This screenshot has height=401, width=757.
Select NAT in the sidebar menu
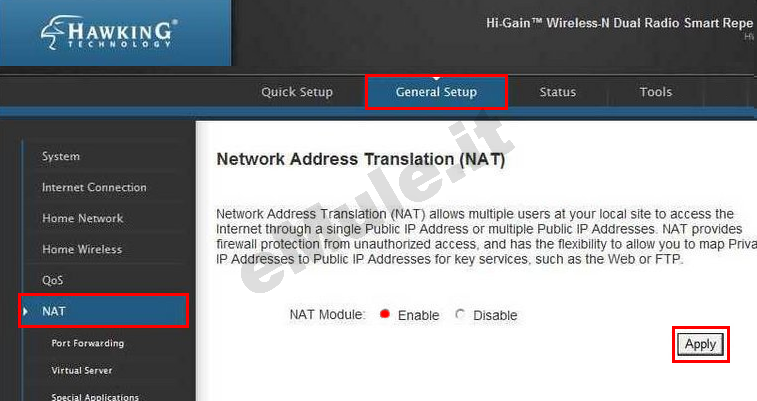[x=103, y=311]
